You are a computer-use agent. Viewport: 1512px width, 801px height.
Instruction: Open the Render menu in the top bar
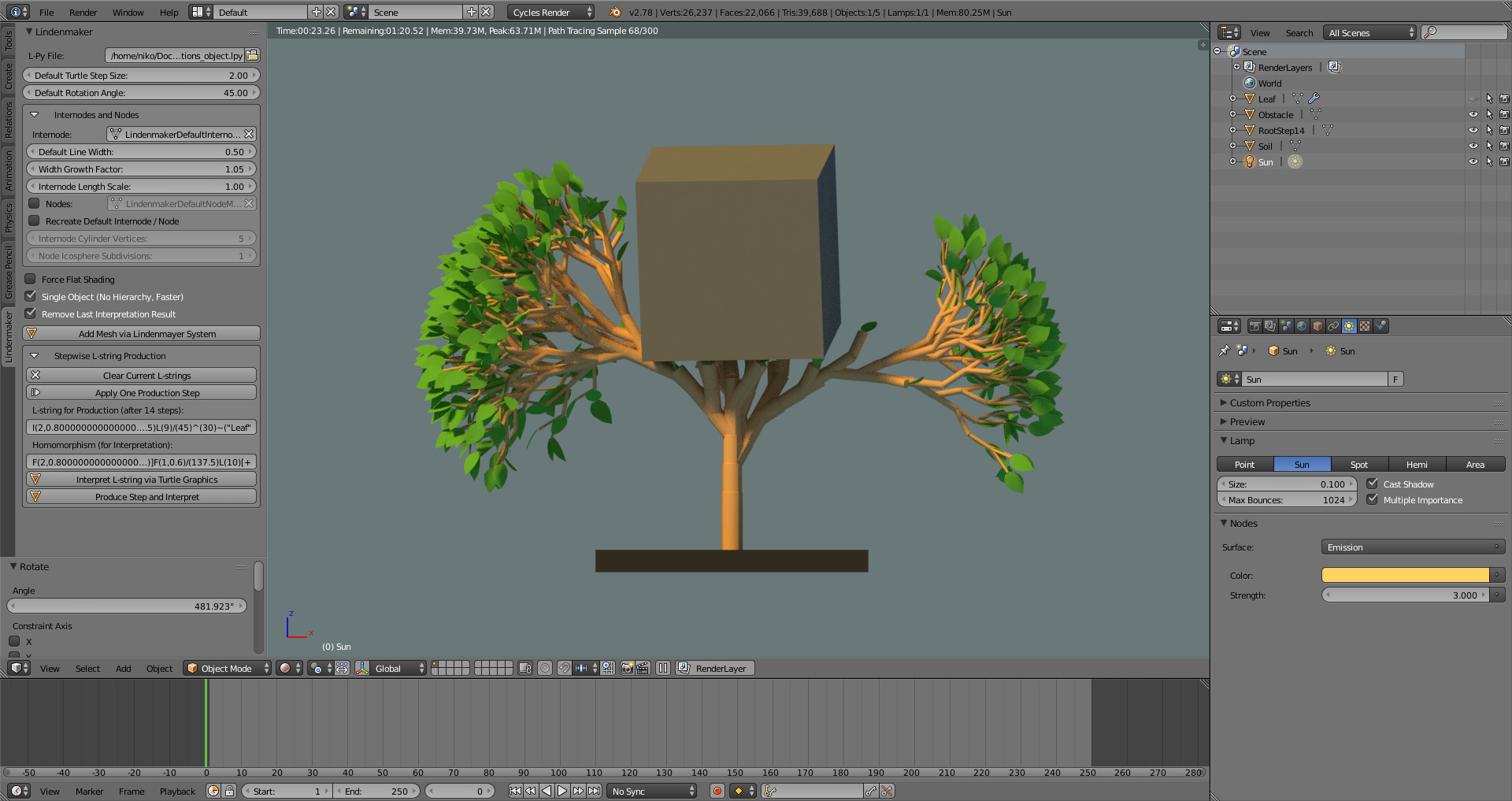83,12
